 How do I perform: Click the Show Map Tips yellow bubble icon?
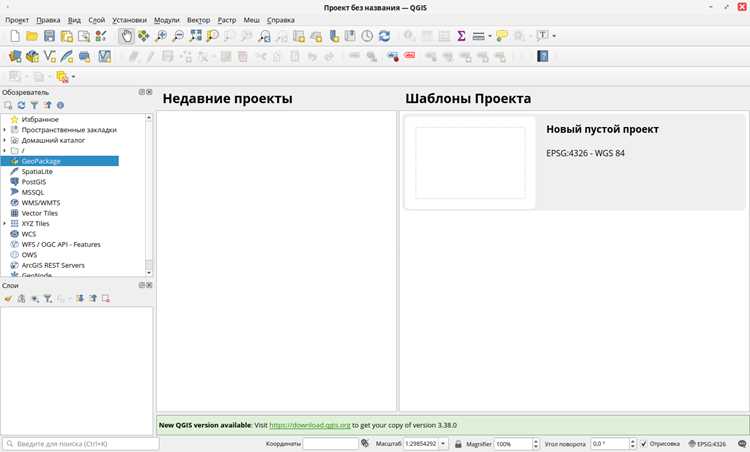pyautogui.click(x=502, y=36)
